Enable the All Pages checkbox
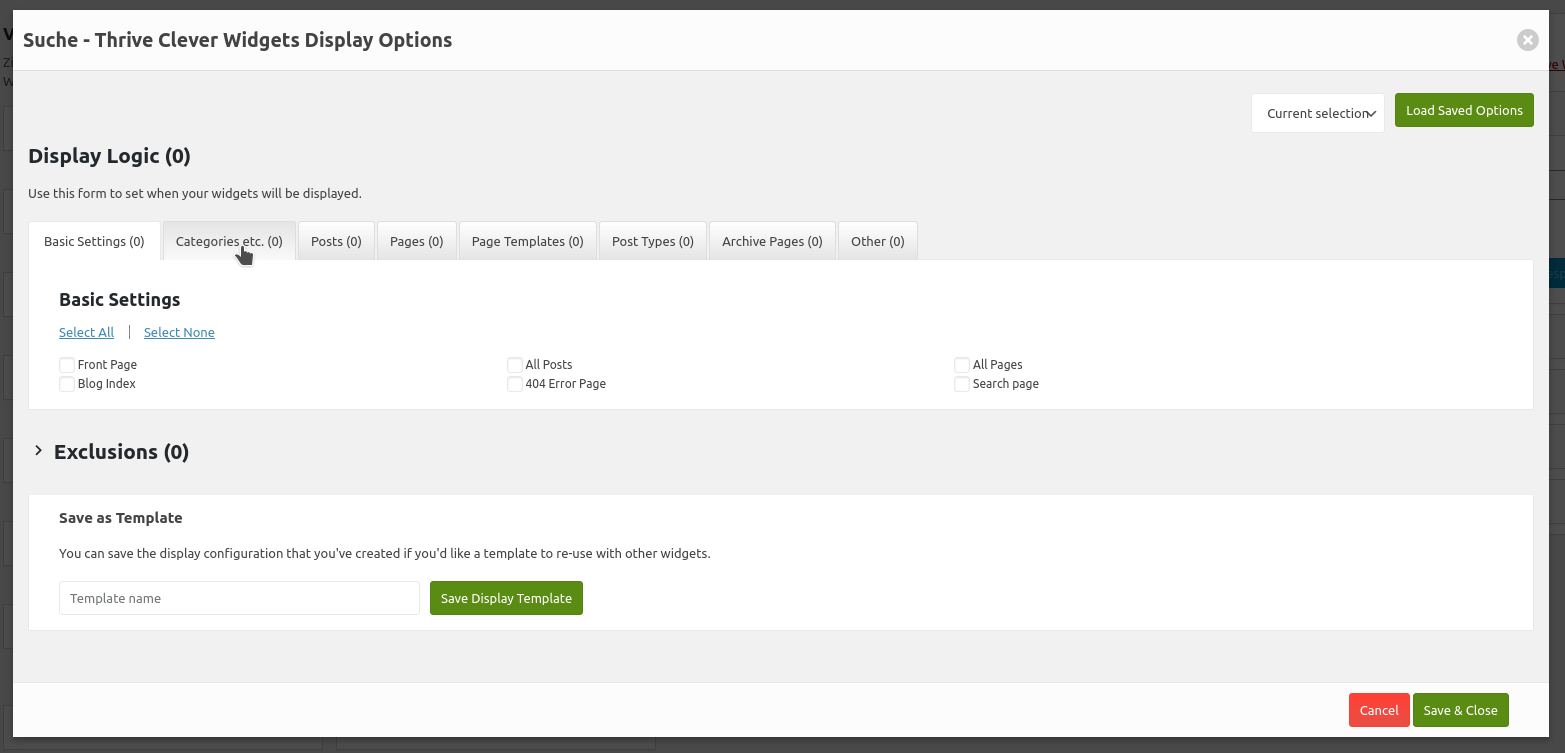 coord(962,365)
